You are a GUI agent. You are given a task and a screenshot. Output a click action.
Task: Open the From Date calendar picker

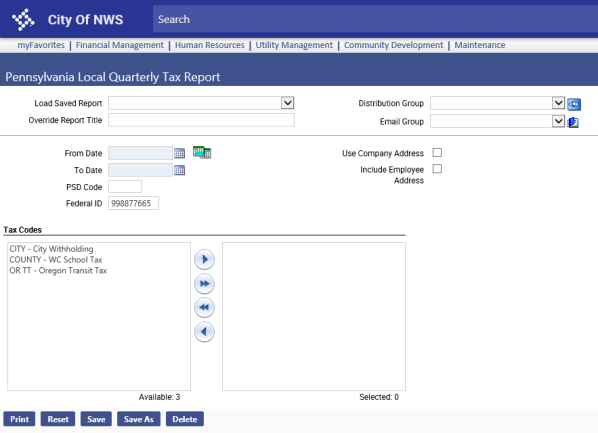tap(179, 153)
